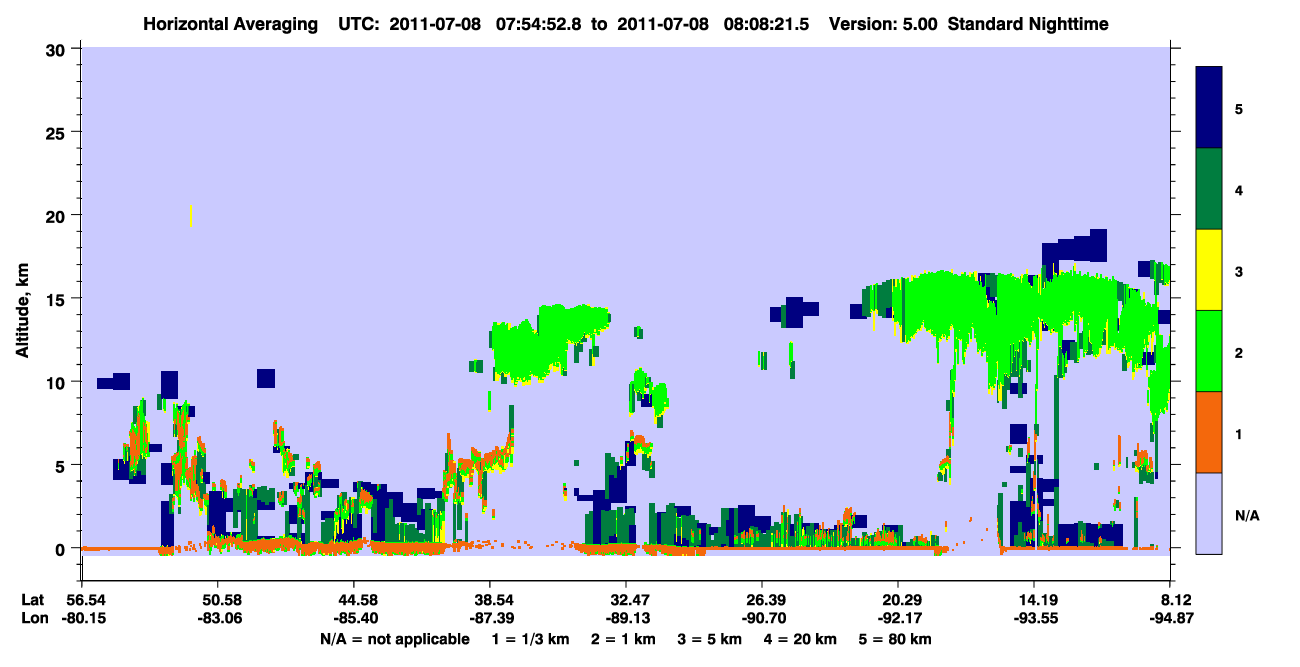Viewport: 1300px width, 667px height.
Task: Click the longitude value -80.15
Action: coord(82,617)
